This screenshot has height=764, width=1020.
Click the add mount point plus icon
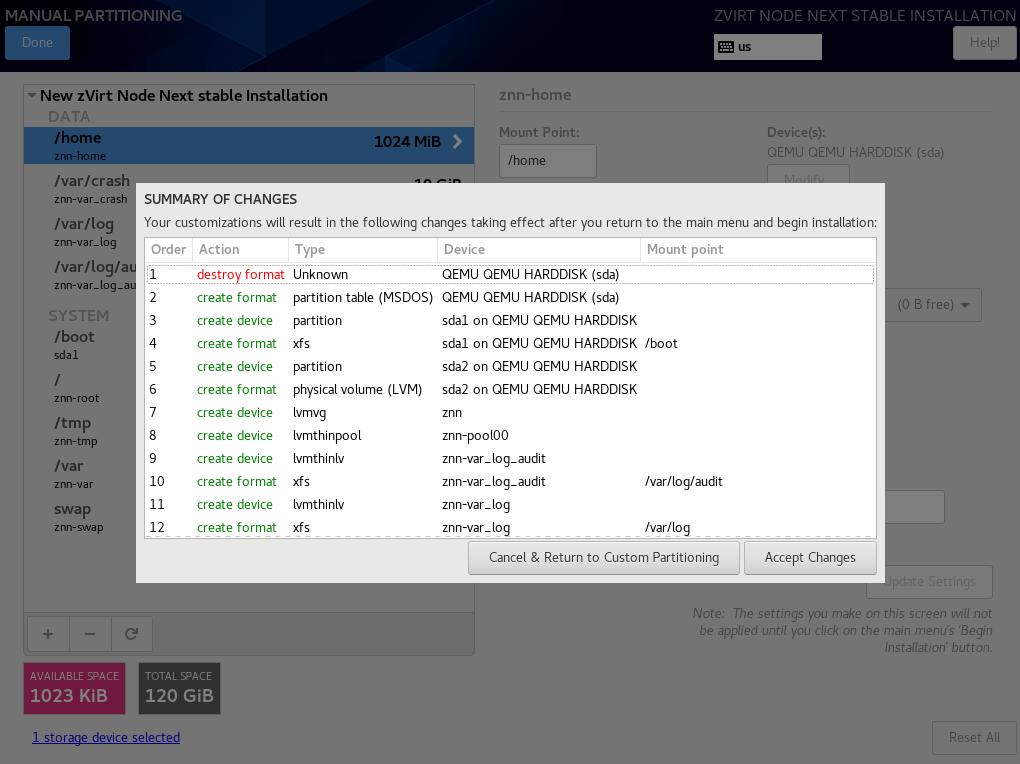(x=48, y=634)
